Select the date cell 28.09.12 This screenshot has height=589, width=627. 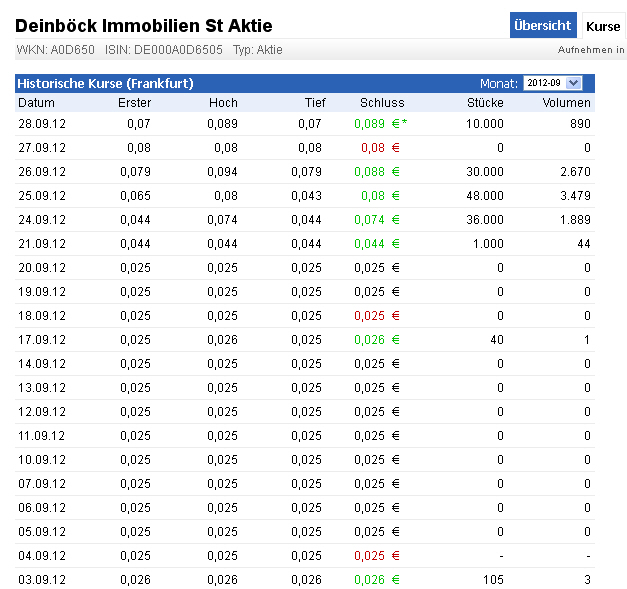(42, 124)
